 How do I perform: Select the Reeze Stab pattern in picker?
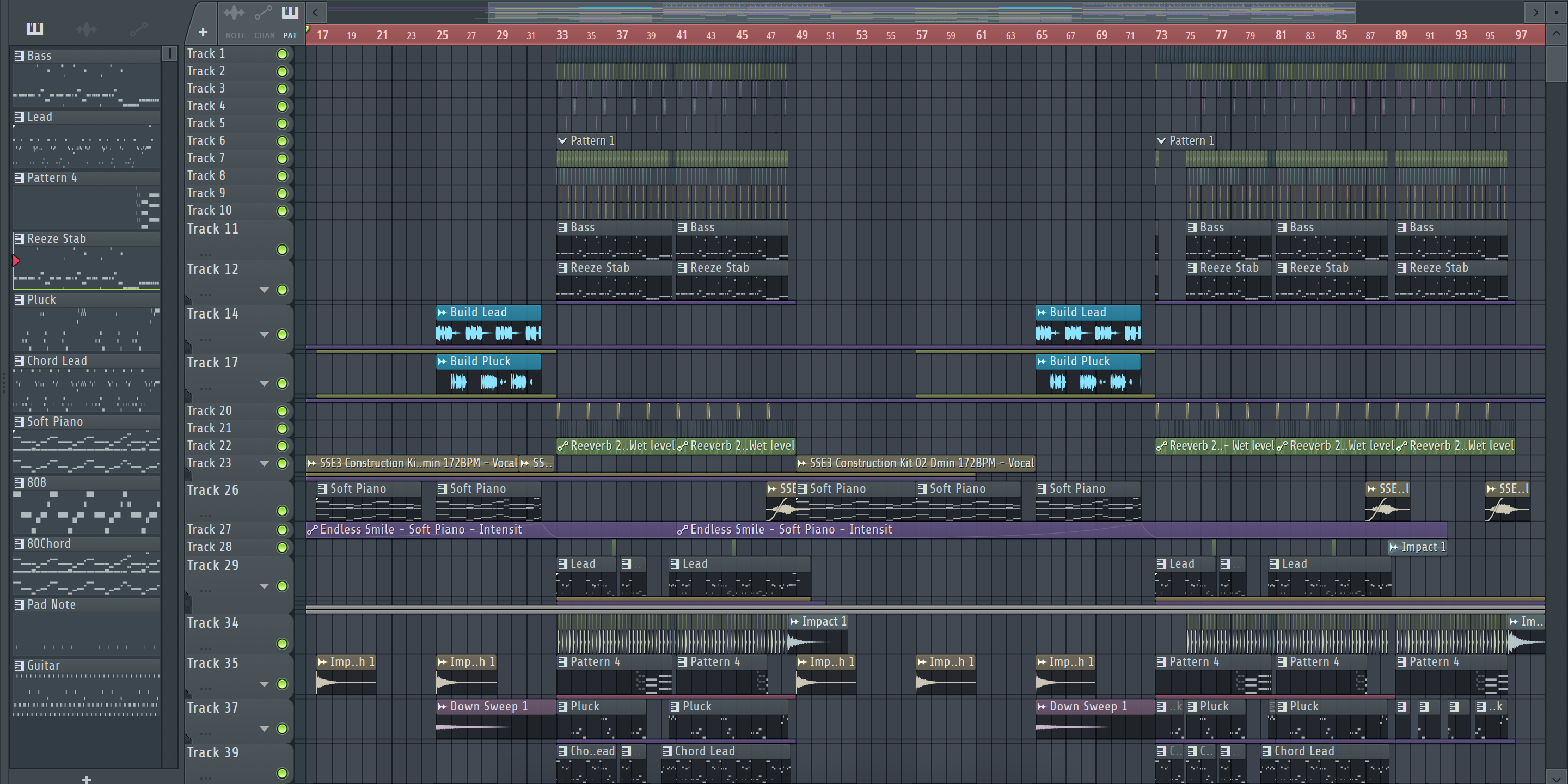click(87, 261)
